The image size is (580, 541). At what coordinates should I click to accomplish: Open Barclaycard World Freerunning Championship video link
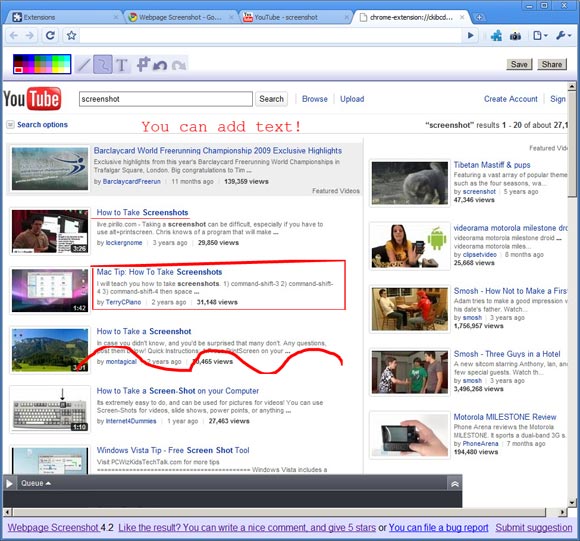(x=218, y=151)
